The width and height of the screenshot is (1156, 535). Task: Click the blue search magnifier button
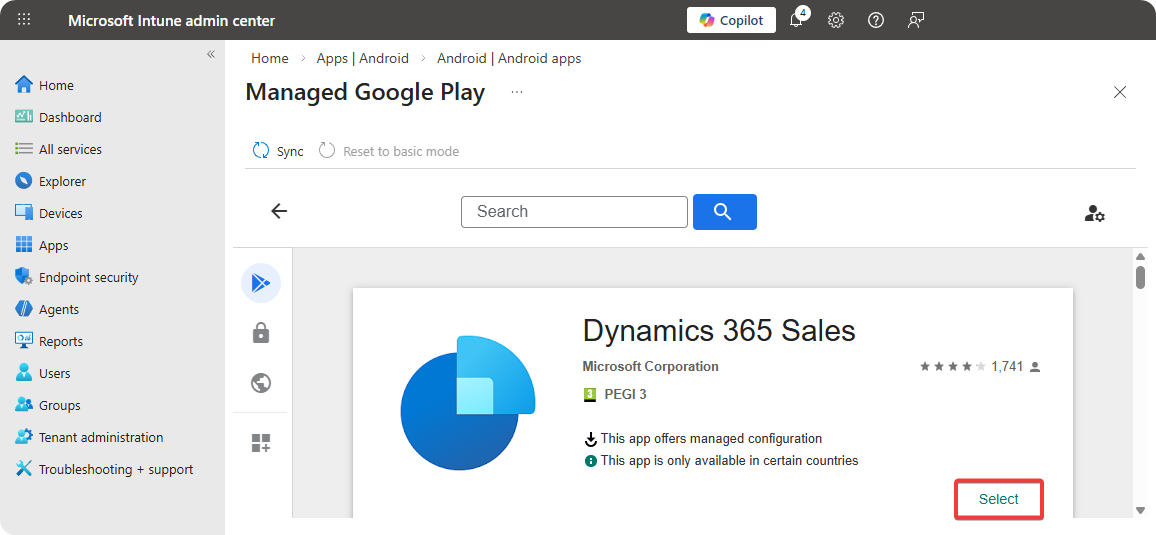[x=724, y=212]
